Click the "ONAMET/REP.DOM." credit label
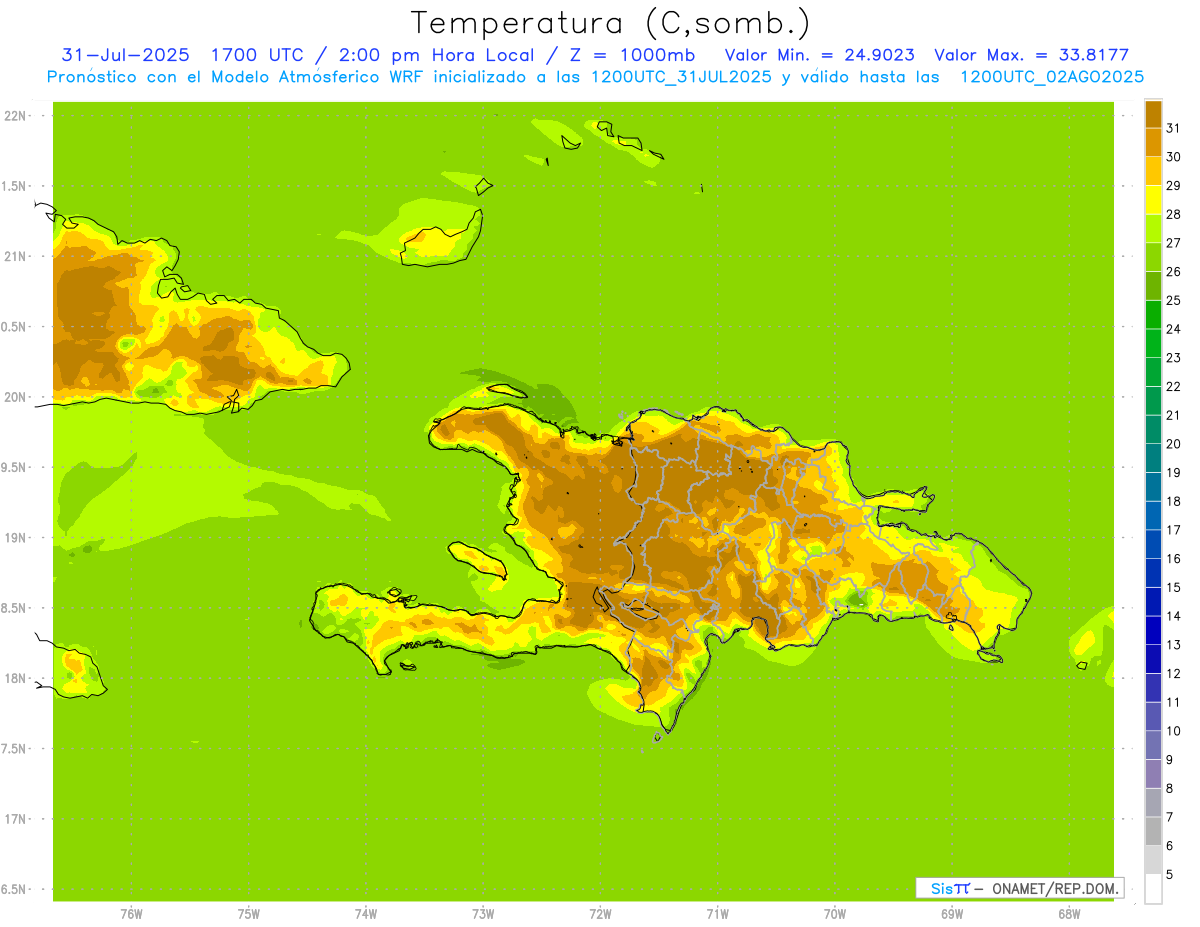 (1054, 888)
